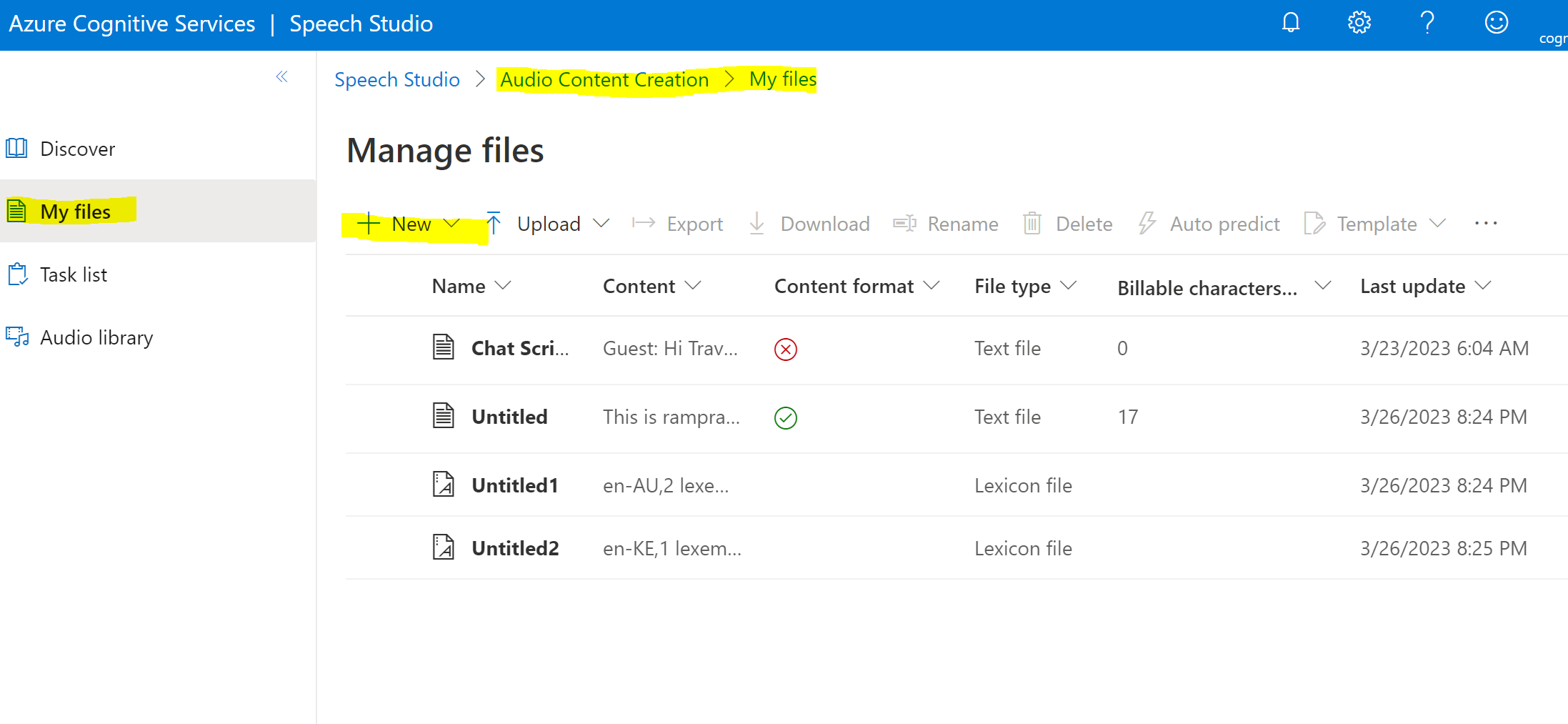1568x724 pixels.
Task: Click 'Lexicon file' in the Untitled1 row
Action: tap(1023, 485)
